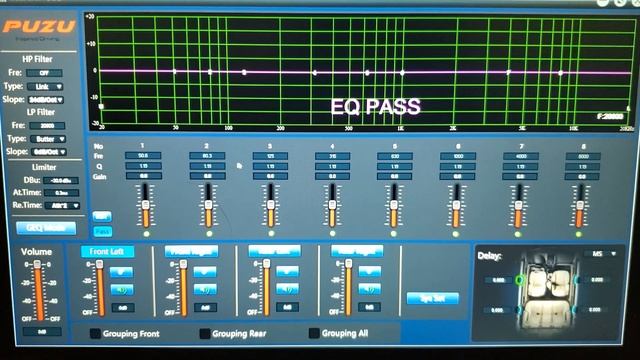Click Rear Right's lower blue button
This screenshot has width=640, height=360.
pos(369,289)
